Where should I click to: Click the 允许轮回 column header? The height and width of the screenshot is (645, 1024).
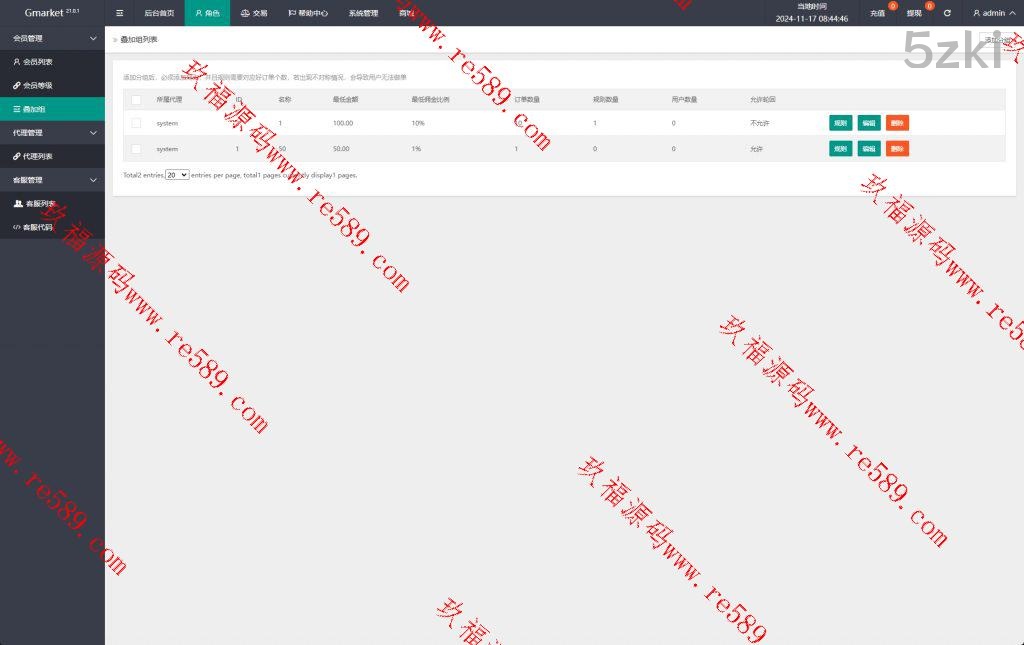pos(763,100)
